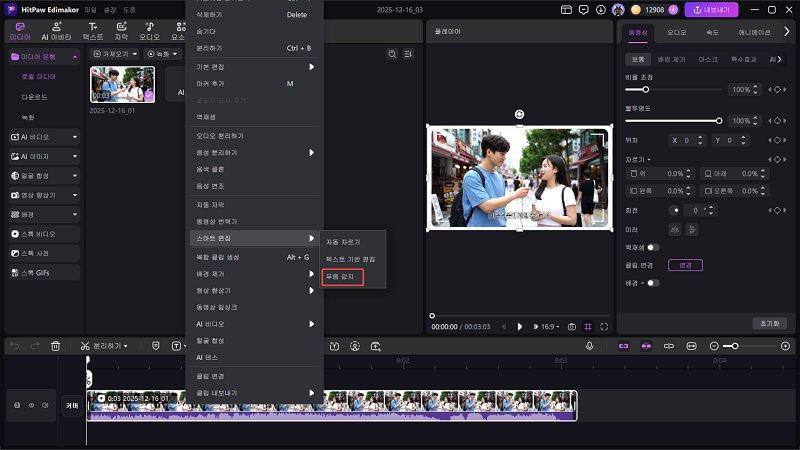Image resolution: width=800 pixels, height=450 pixels.
Task: Open the 16:9 aspect ratio dropdown
Action: (548, 327)
